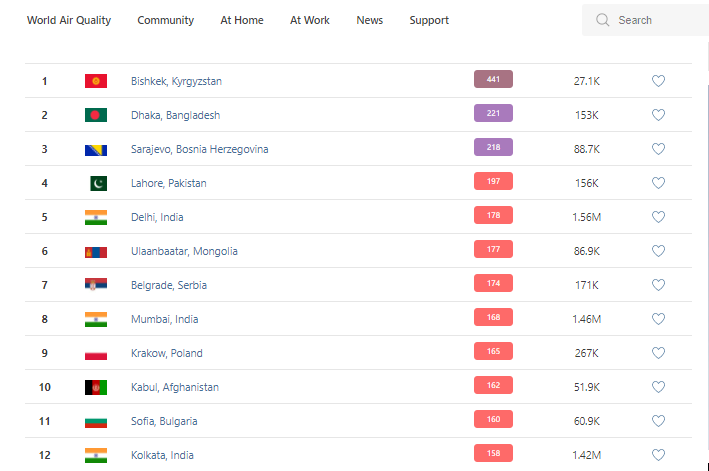Click the Serbia flag next to Belgrade
709x471 pixels.
tap(96, 285)
